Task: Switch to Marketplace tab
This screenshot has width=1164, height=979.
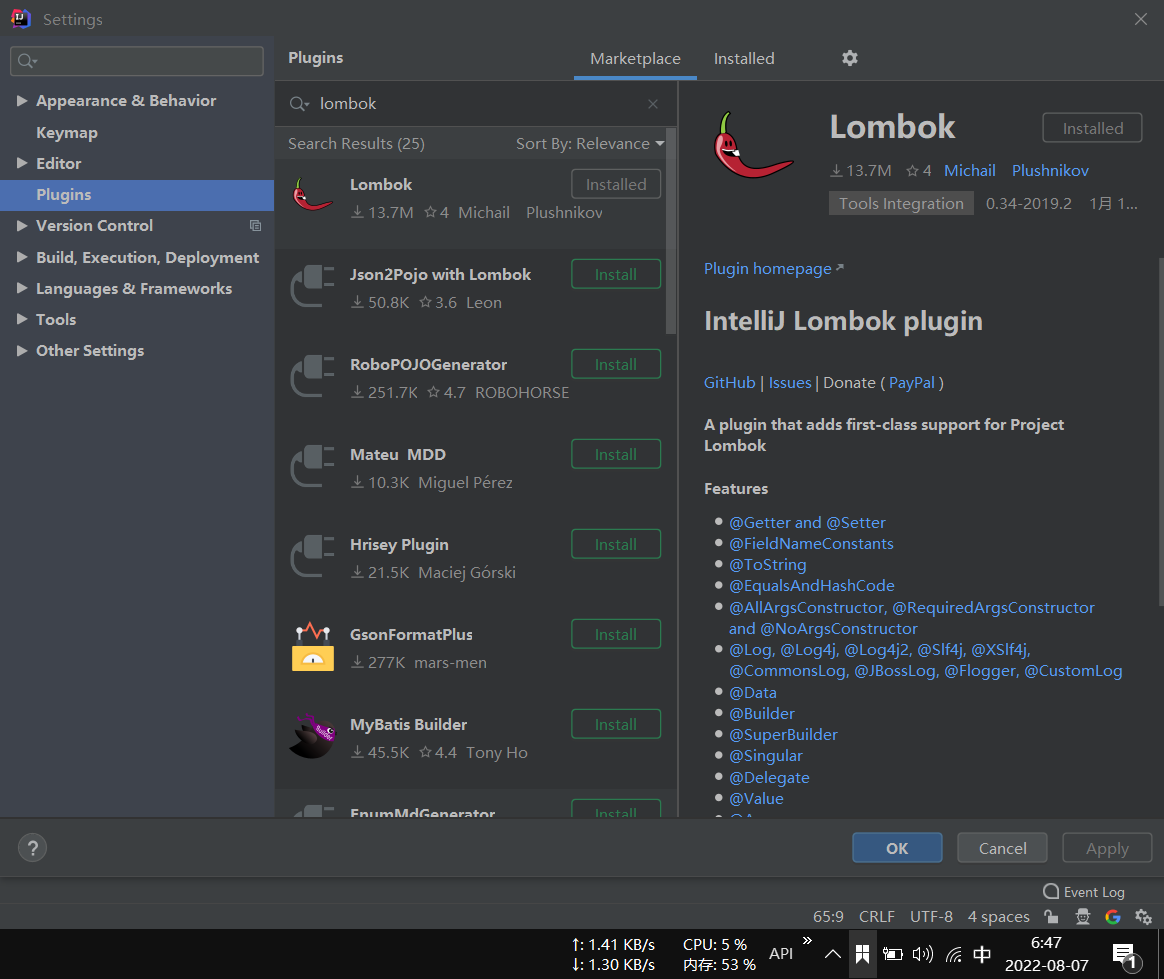Action: click(x=635, y=59)
